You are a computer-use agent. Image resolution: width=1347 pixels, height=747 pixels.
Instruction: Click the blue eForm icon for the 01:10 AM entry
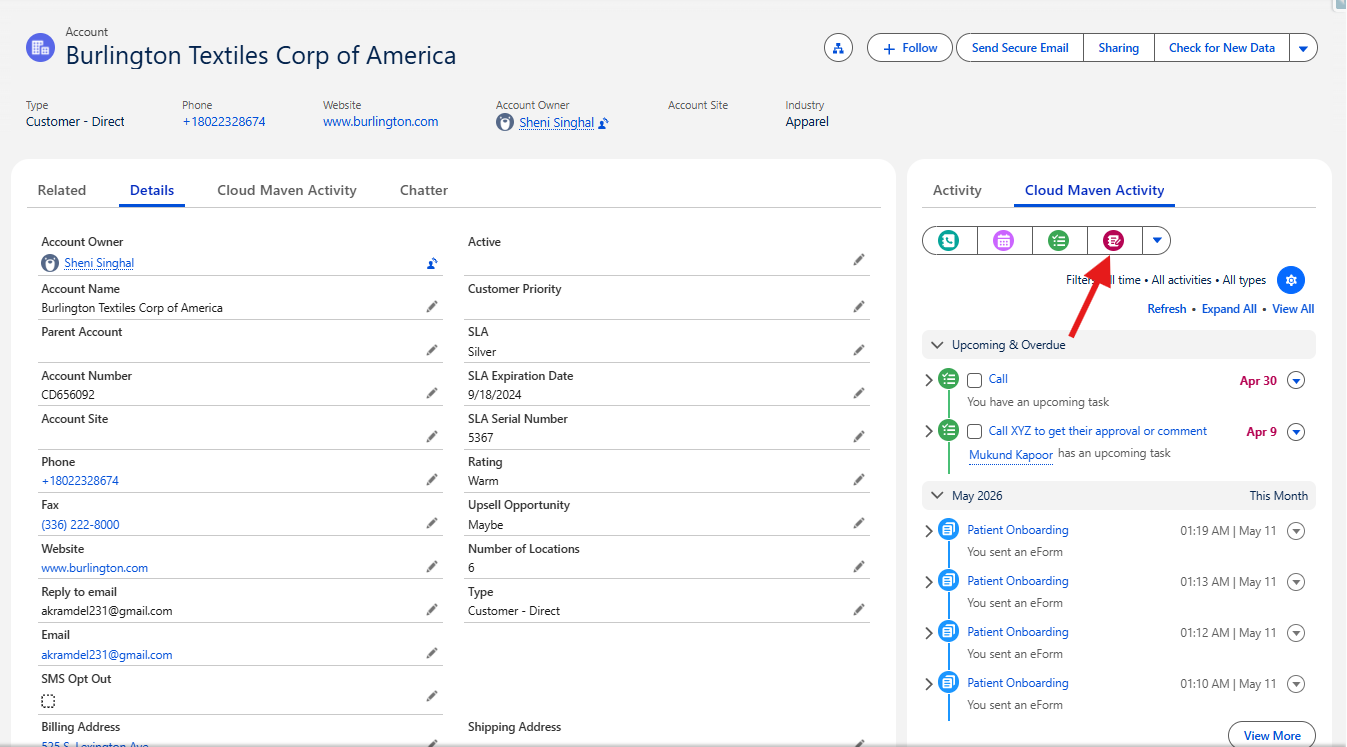pos(949,683)
